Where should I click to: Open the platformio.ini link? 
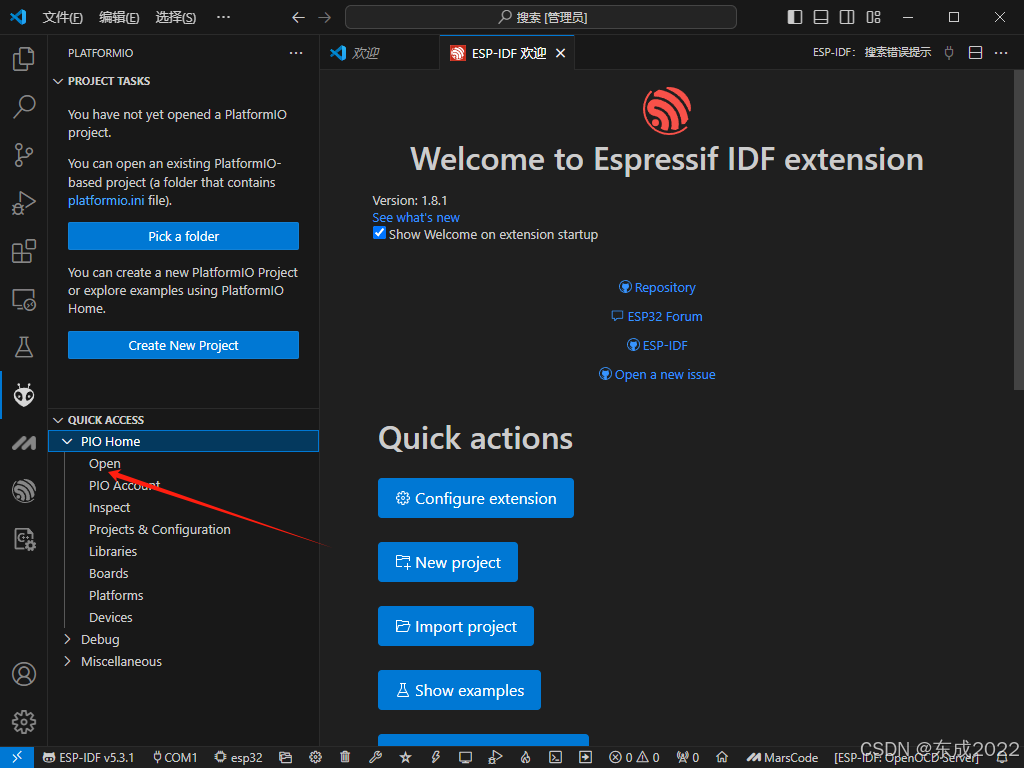point(106,200)
